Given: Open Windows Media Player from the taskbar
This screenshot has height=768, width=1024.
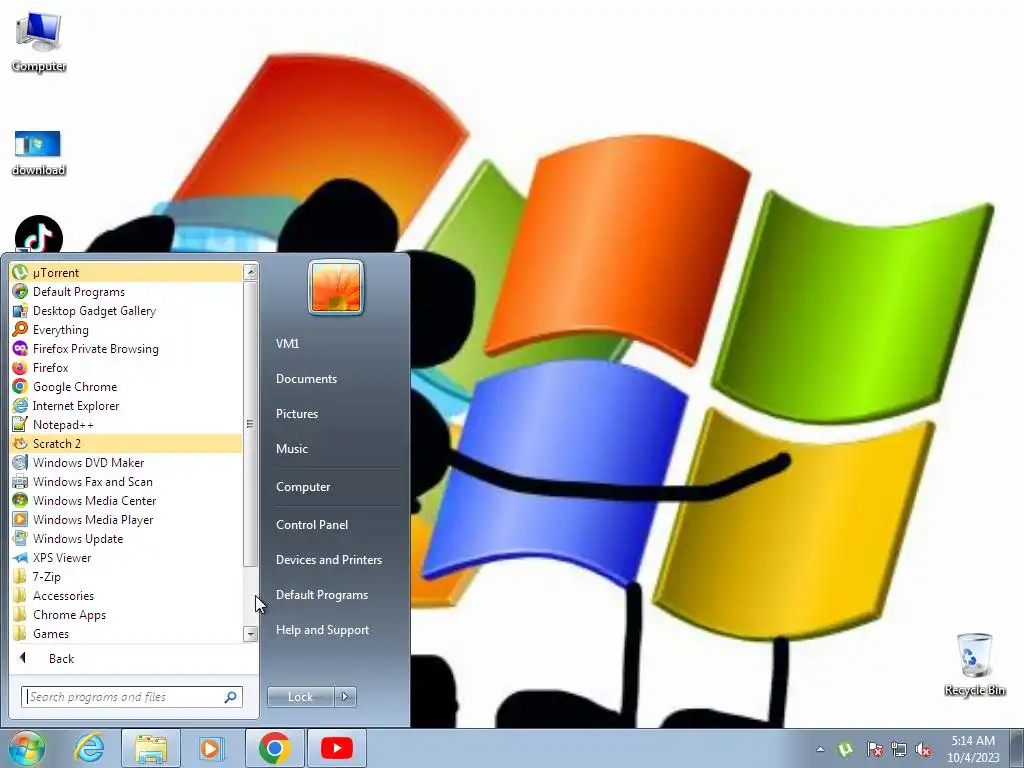Looking at the screenshot, I should click(211, 748).
